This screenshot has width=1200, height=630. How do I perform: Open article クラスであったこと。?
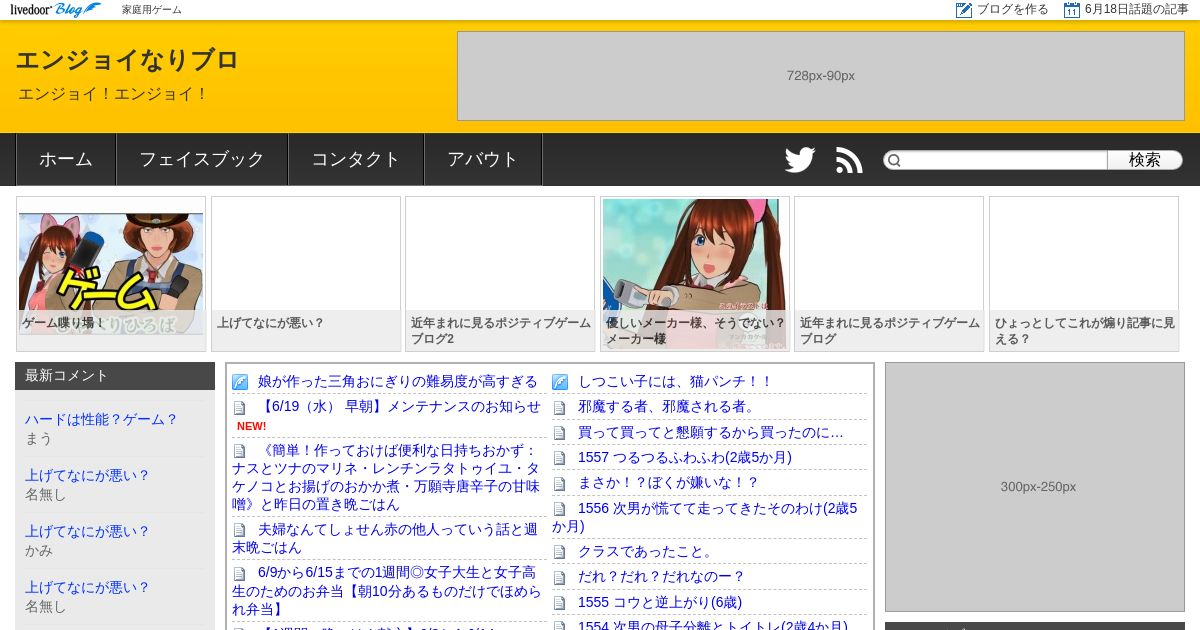click(x=647, y=552)
